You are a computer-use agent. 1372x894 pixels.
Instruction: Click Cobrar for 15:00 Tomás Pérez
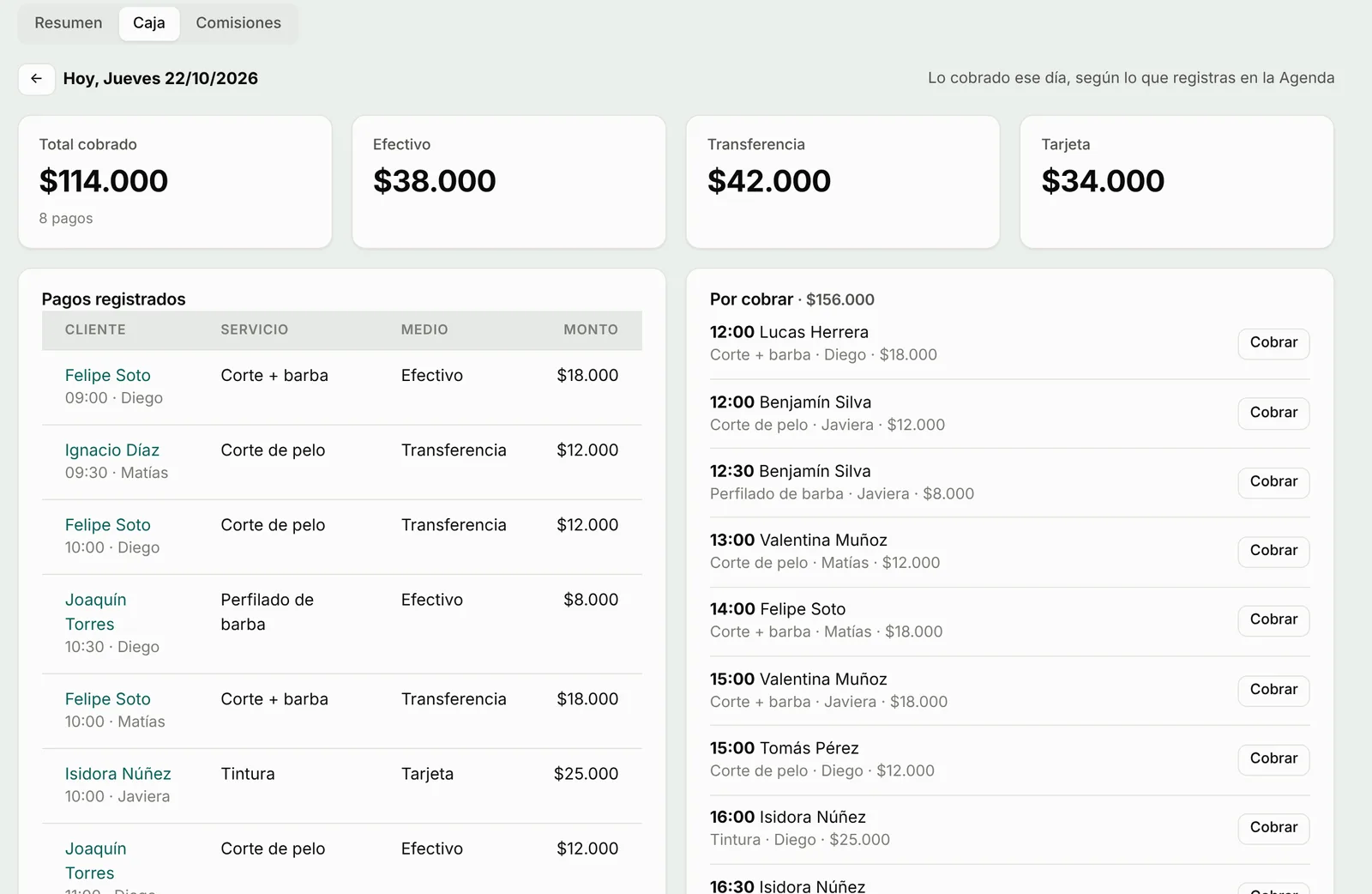coord(1273,758)
